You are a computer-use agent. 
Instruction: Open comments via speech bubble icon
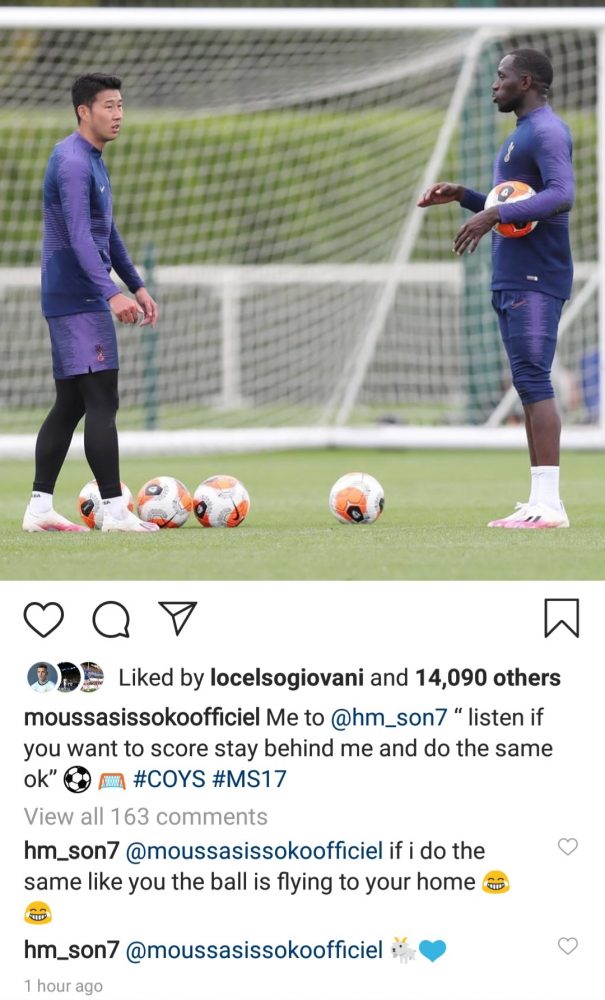pyautogui.click(x=111, y=619)
